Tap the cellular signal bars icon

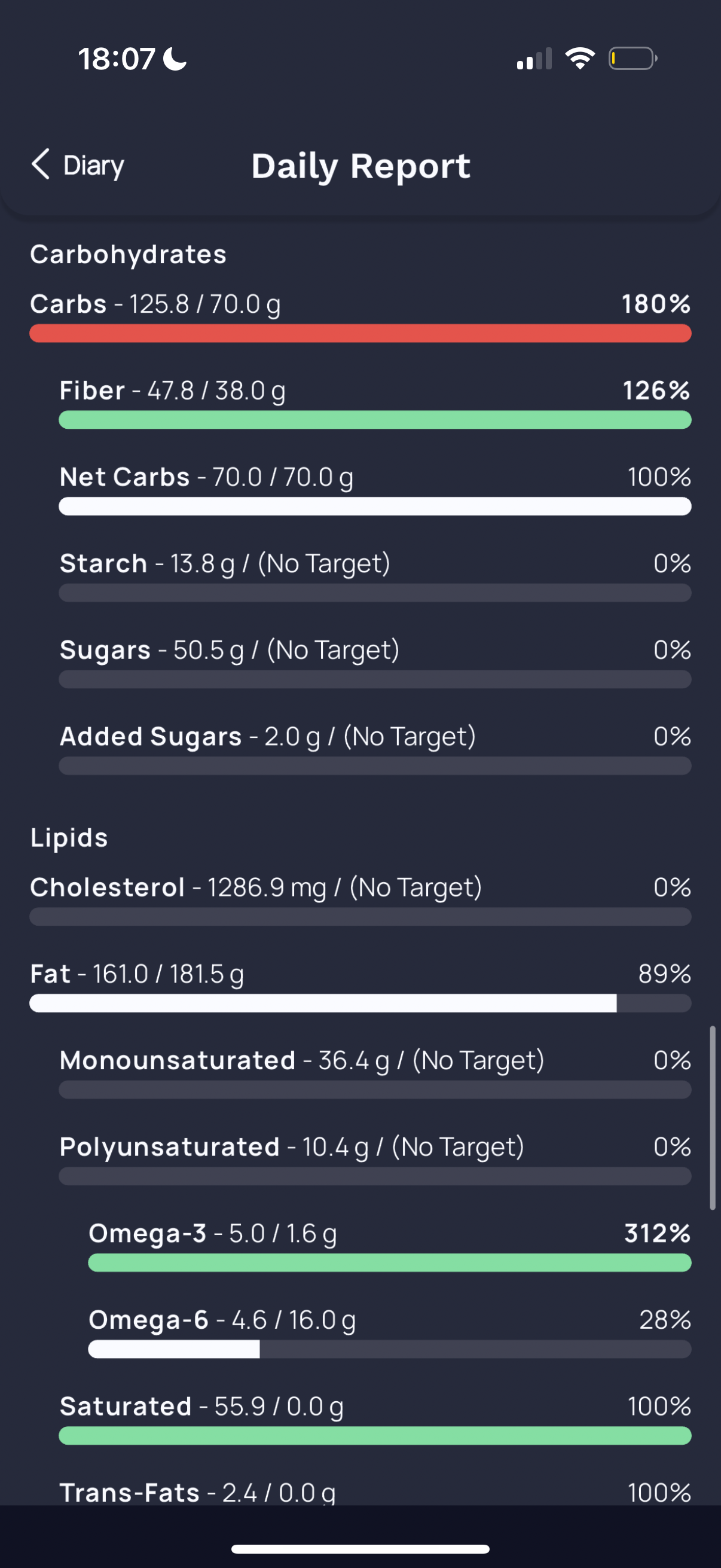[534, 59]
